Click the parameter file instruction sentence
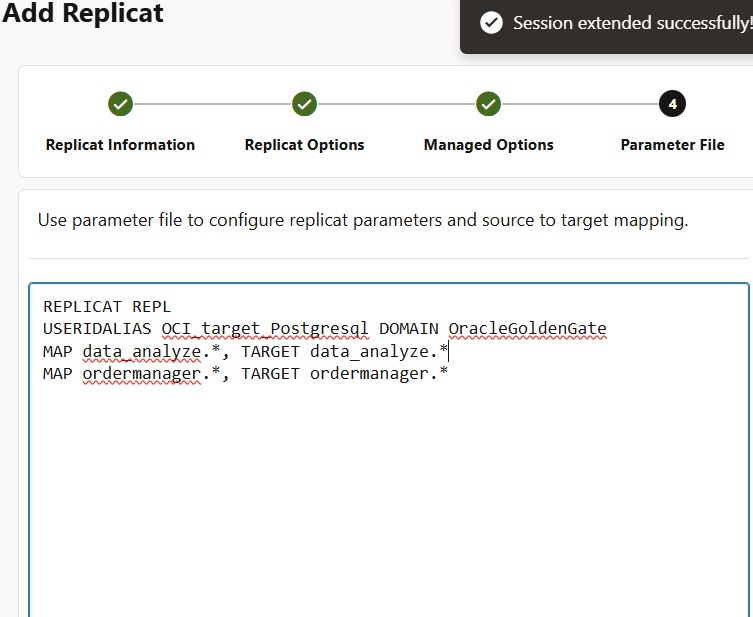The image size is (753, 617). 363,220
